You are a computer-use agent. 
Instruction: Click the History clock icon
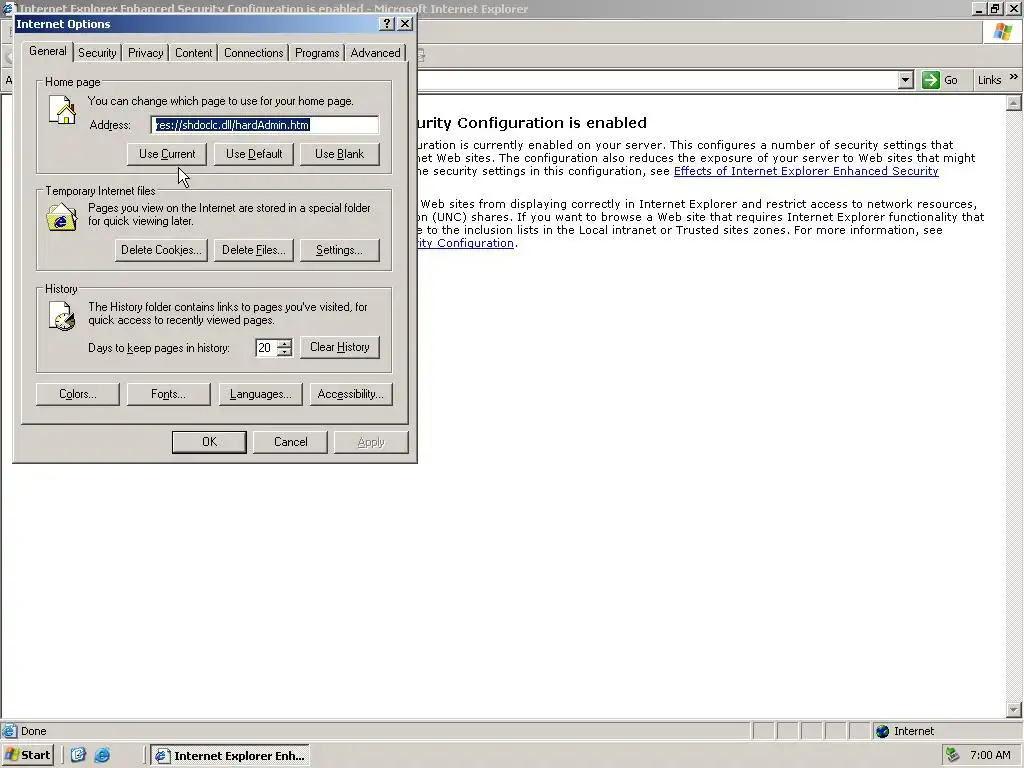point(62,315)
